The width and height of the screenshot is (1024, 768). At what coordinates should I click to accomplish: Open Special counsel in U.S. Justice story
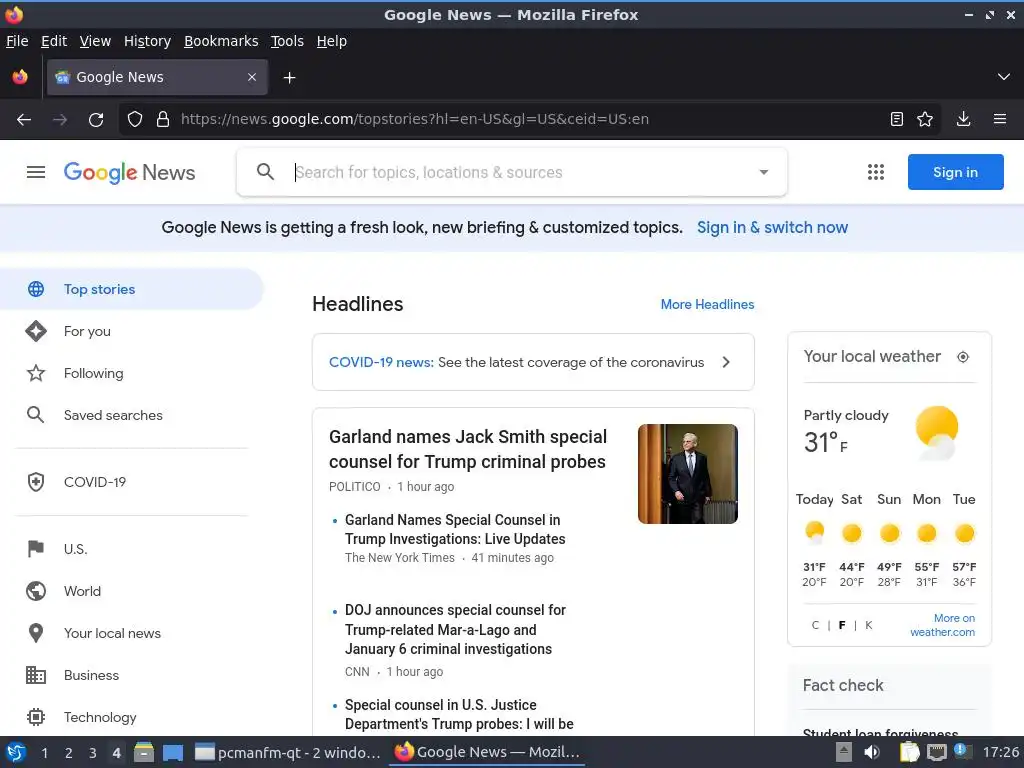(x=459, y=714)
